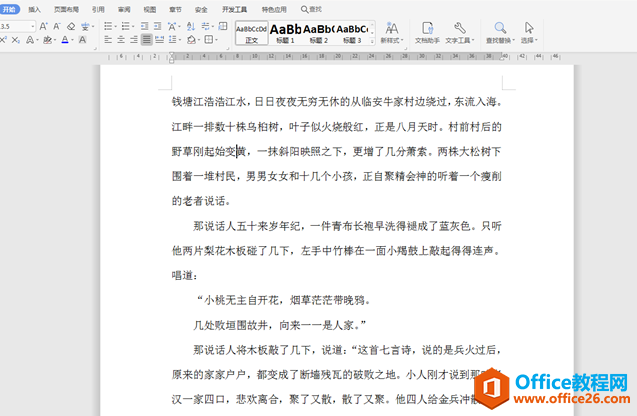Click the 查找 search box in ribbon tabs
Image resolution: width=637 pixels, height=416 pixels.
click(311, 9)
